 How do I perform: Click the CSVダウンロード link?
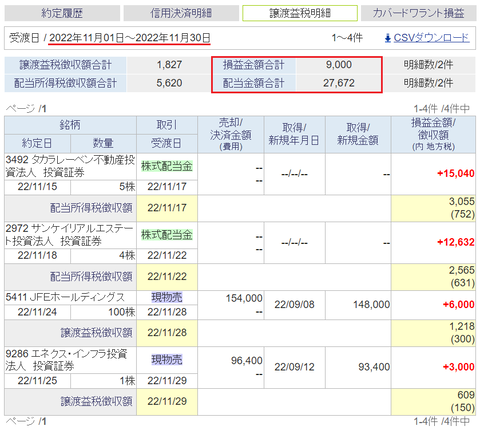[431, 38]
